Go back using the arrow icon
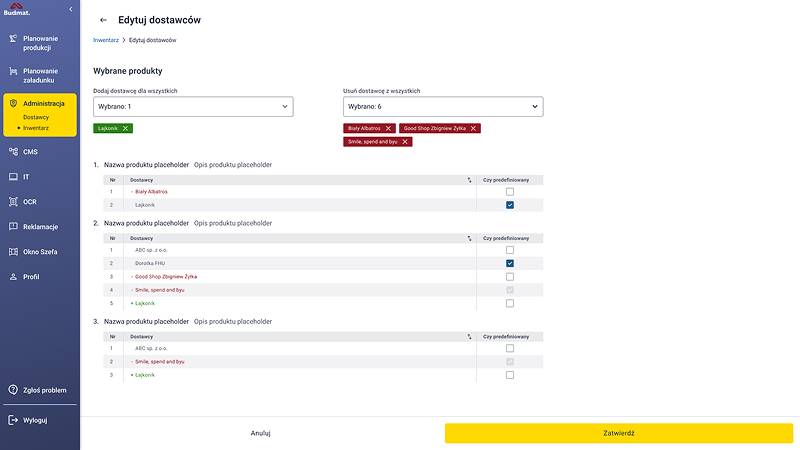This screenshot has width=800, height=450. click(103, 20)
